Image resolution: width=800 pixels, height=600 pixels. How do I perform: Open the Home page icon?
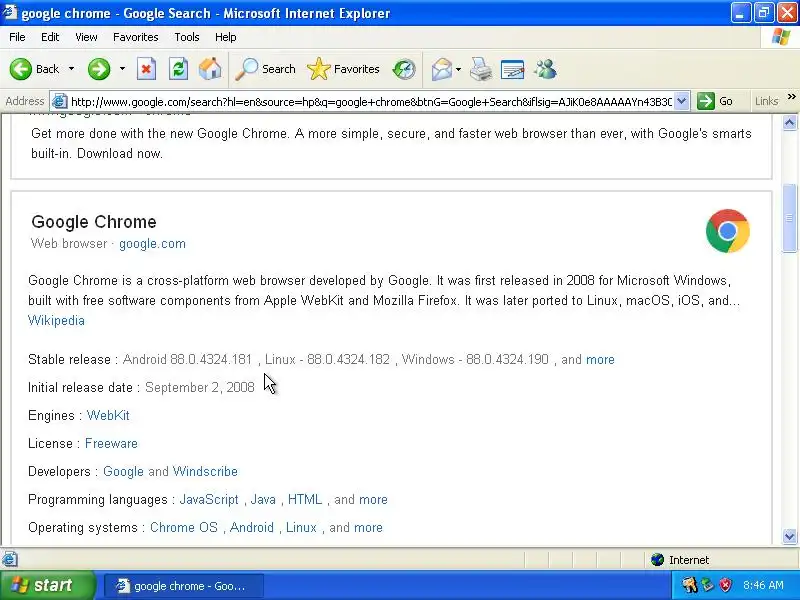pos(210,69)
